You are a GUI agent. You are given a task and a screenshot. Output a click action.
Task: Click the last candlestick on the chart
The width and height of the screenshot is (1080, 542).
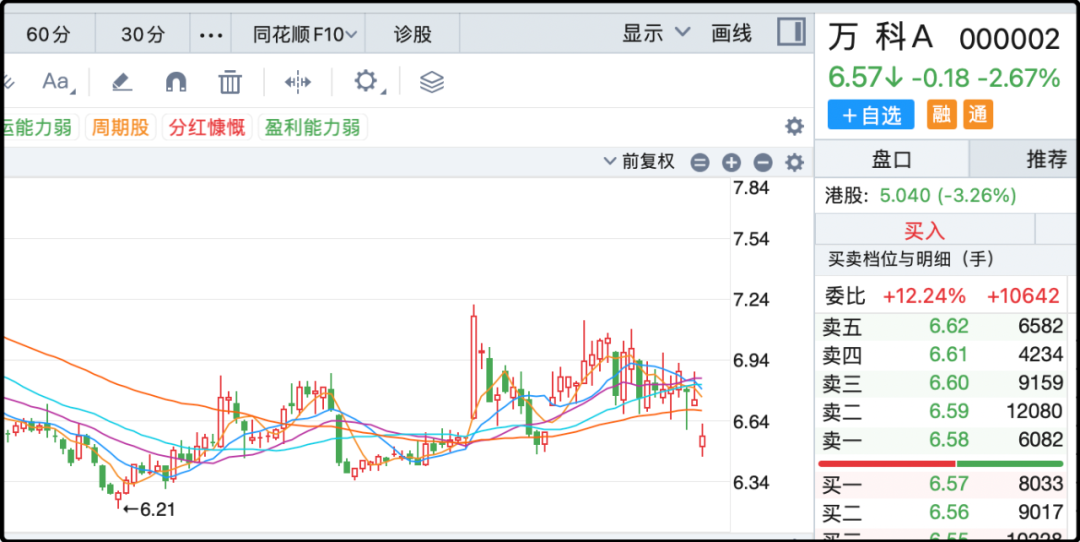703,441
